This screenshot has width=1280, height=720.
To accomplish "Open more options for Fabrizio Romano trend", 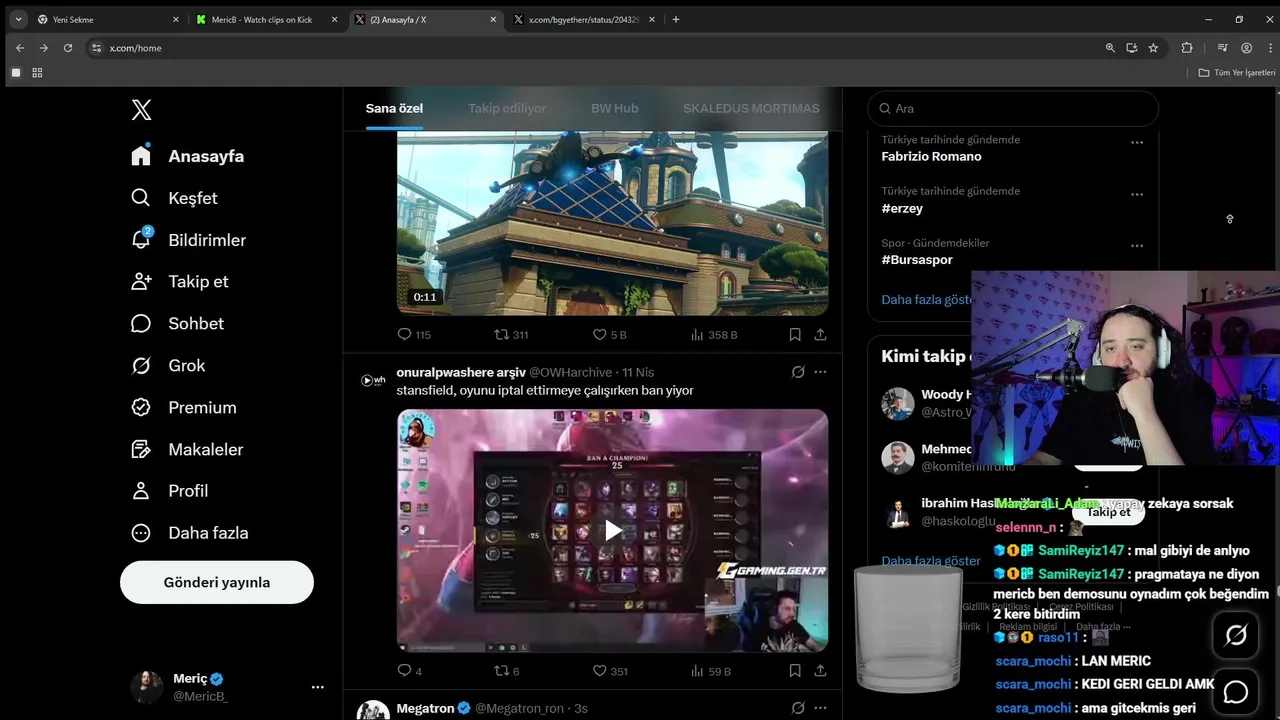I will coord(1137,142).
